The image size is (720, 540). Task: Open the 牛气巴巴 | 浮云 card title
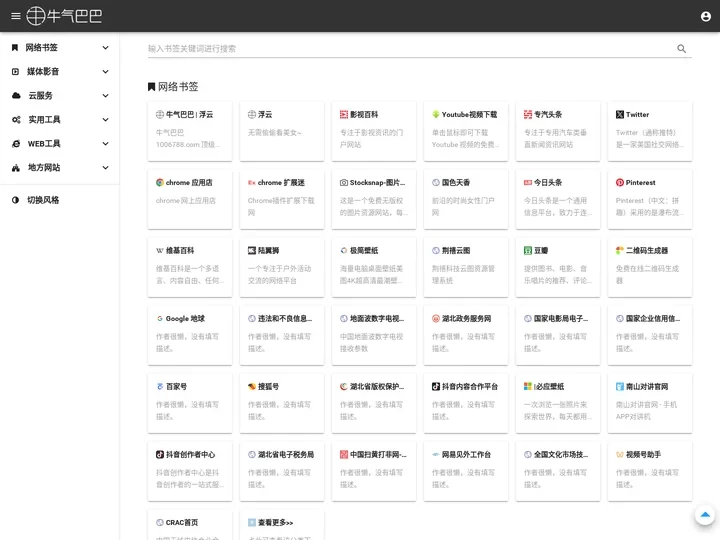click(x=189, y=114)
